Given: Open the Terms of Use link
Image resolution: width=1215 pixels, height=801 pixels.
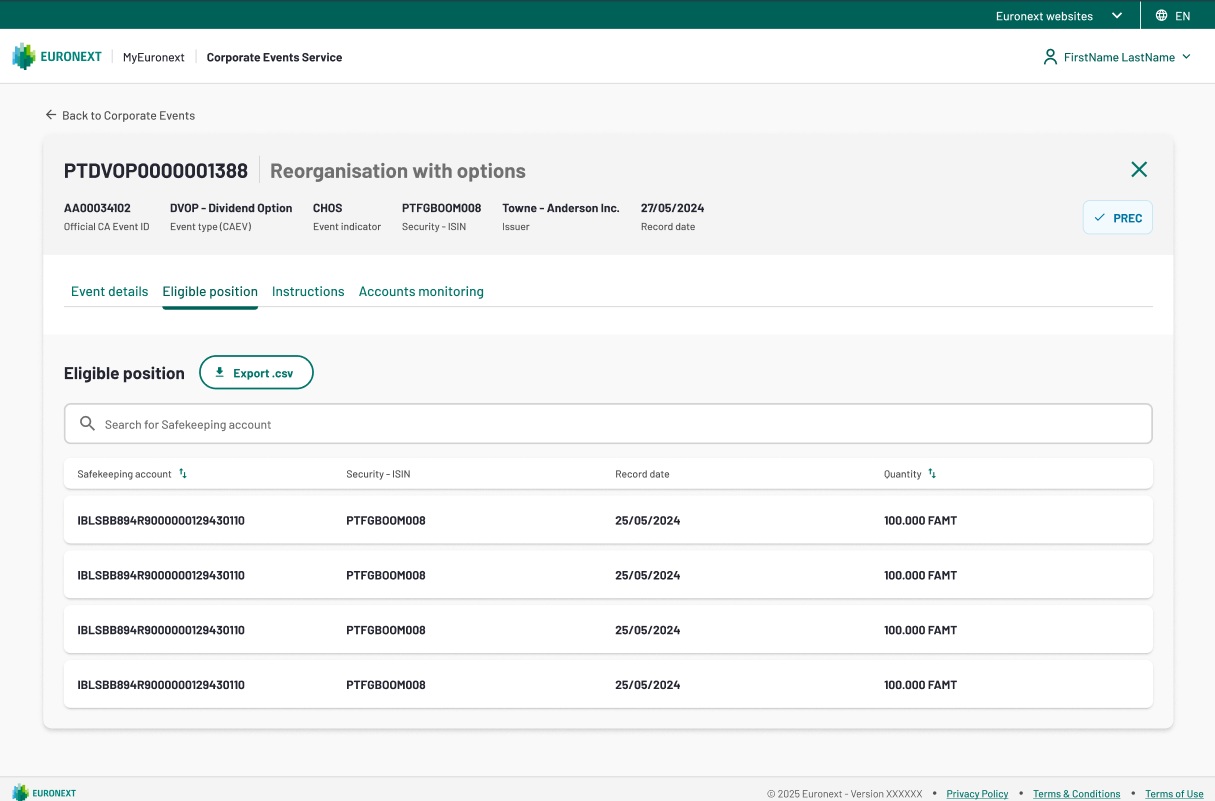Looking at the screenshot, I should (x=1174, y=794).
